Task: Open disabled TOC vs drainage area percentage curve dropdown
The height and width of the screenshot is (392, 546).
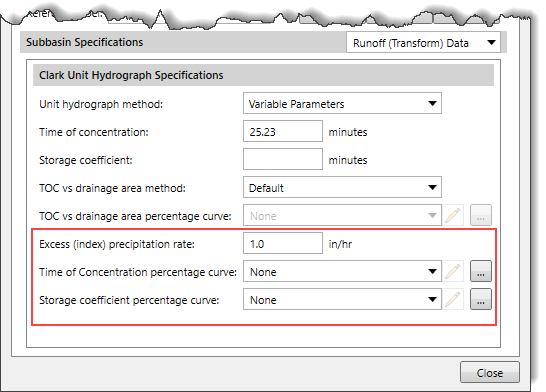Action: click(x=342, y=215)
